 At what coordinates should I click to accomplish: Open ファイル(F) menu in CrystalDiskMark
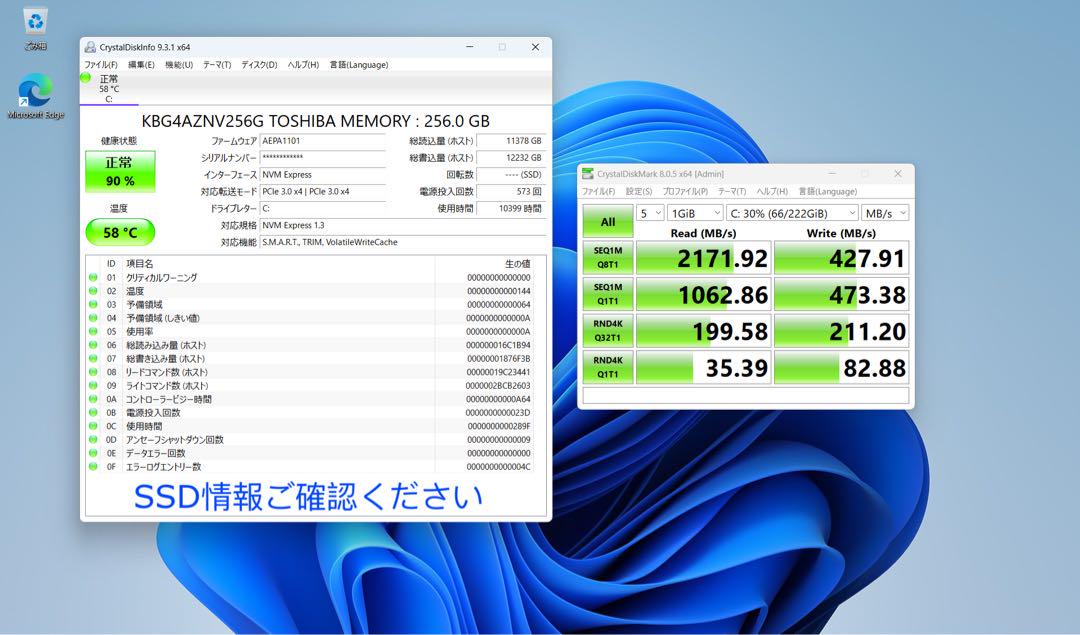(x=599, y=191)
